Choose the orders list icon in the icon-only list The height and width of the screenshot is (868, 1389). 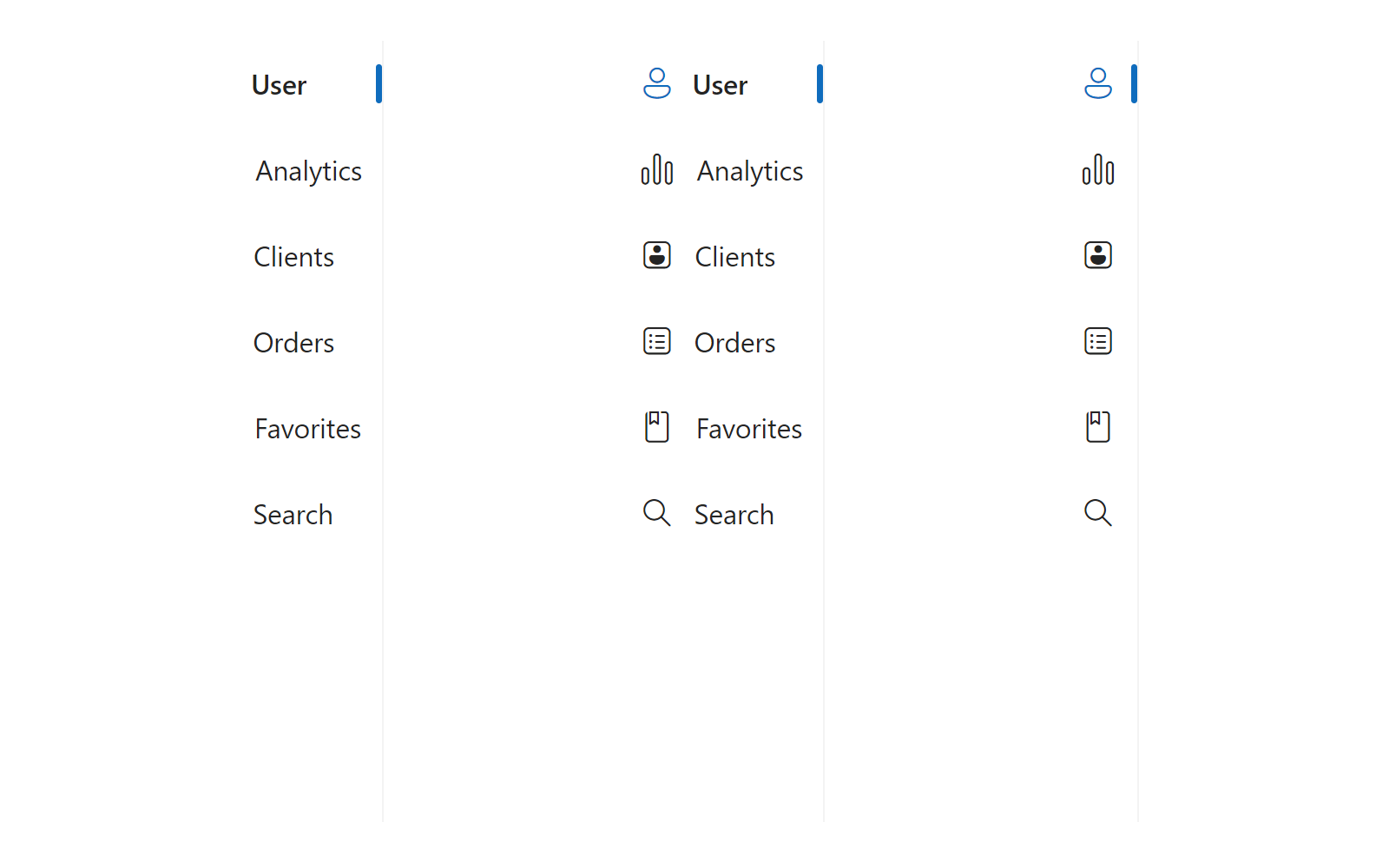coord(1098,341)
